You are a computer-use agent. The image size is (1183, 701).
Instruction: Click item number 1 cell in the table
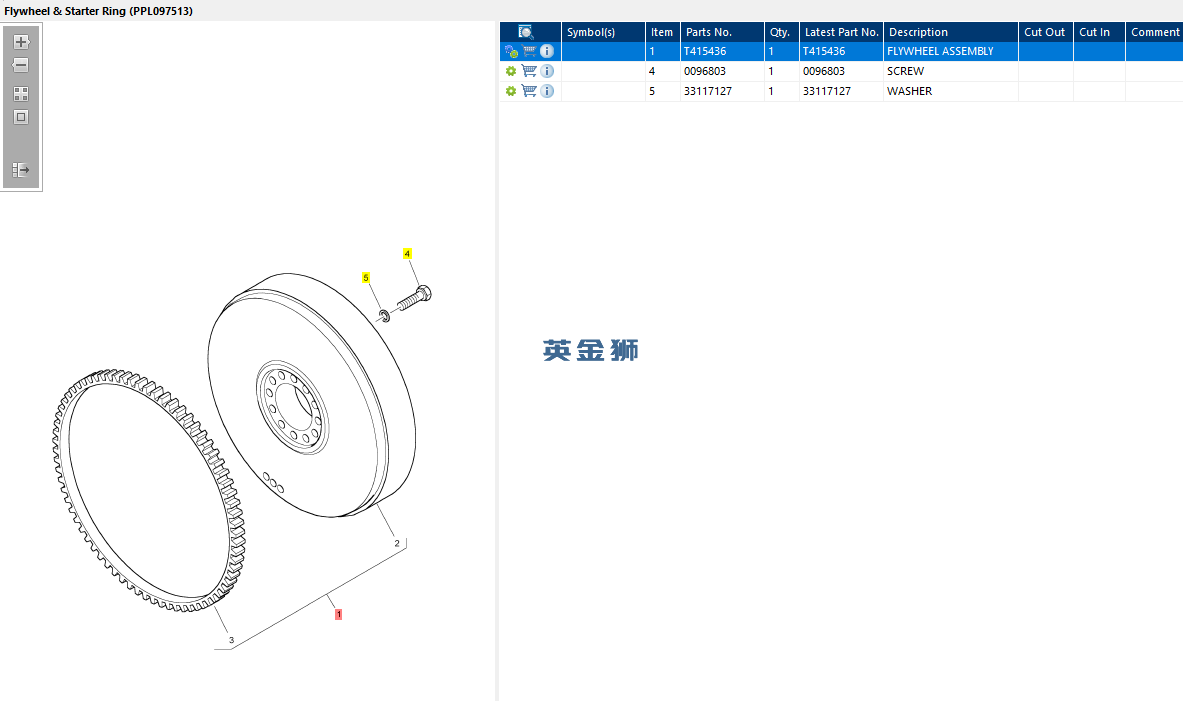pos(662,51)
